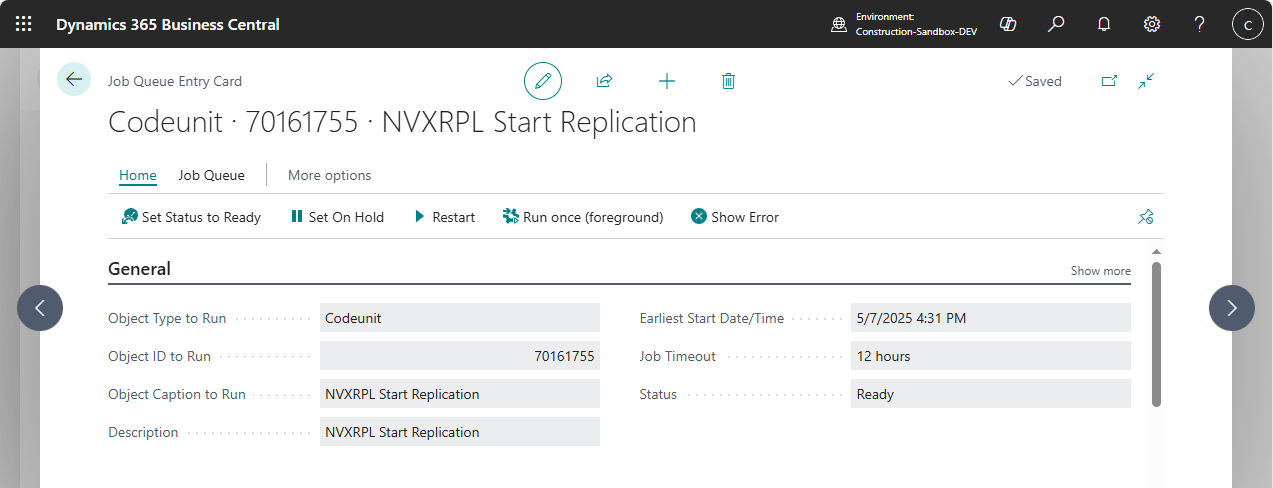Click the pencil edit icon
1273x488 pixels.
(x=543, y=81)
